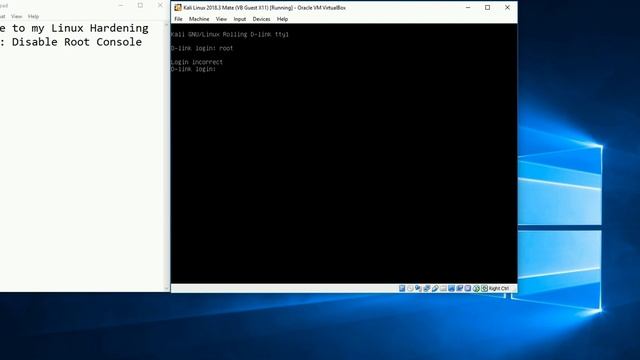640x360 pixels.
Task: Open the View menu in VirtualBox
Action: [221, 19]
